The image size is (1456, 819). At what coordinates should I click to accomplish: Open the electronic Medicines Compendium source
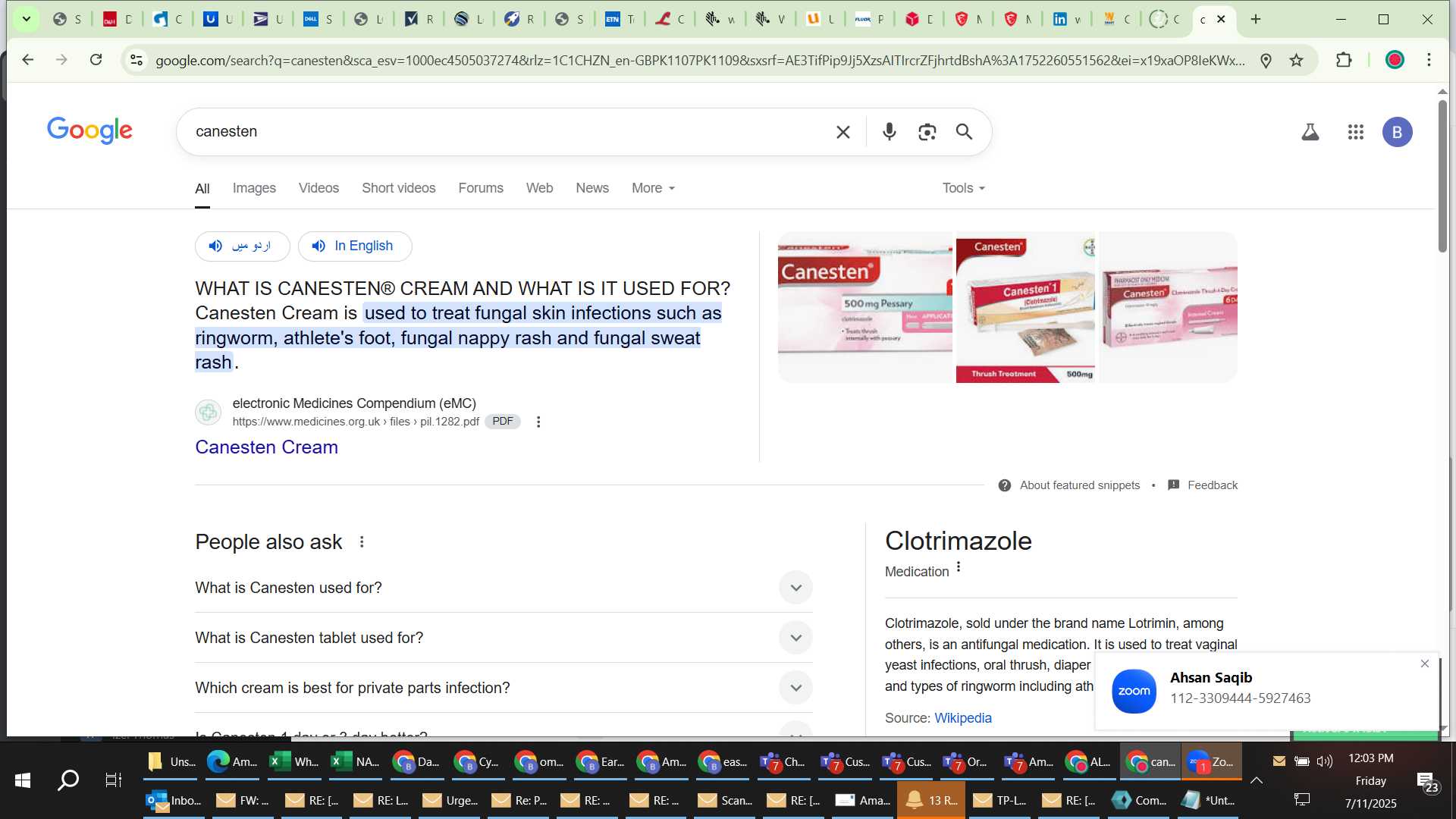pyautogui.click(x=354, y=403)
